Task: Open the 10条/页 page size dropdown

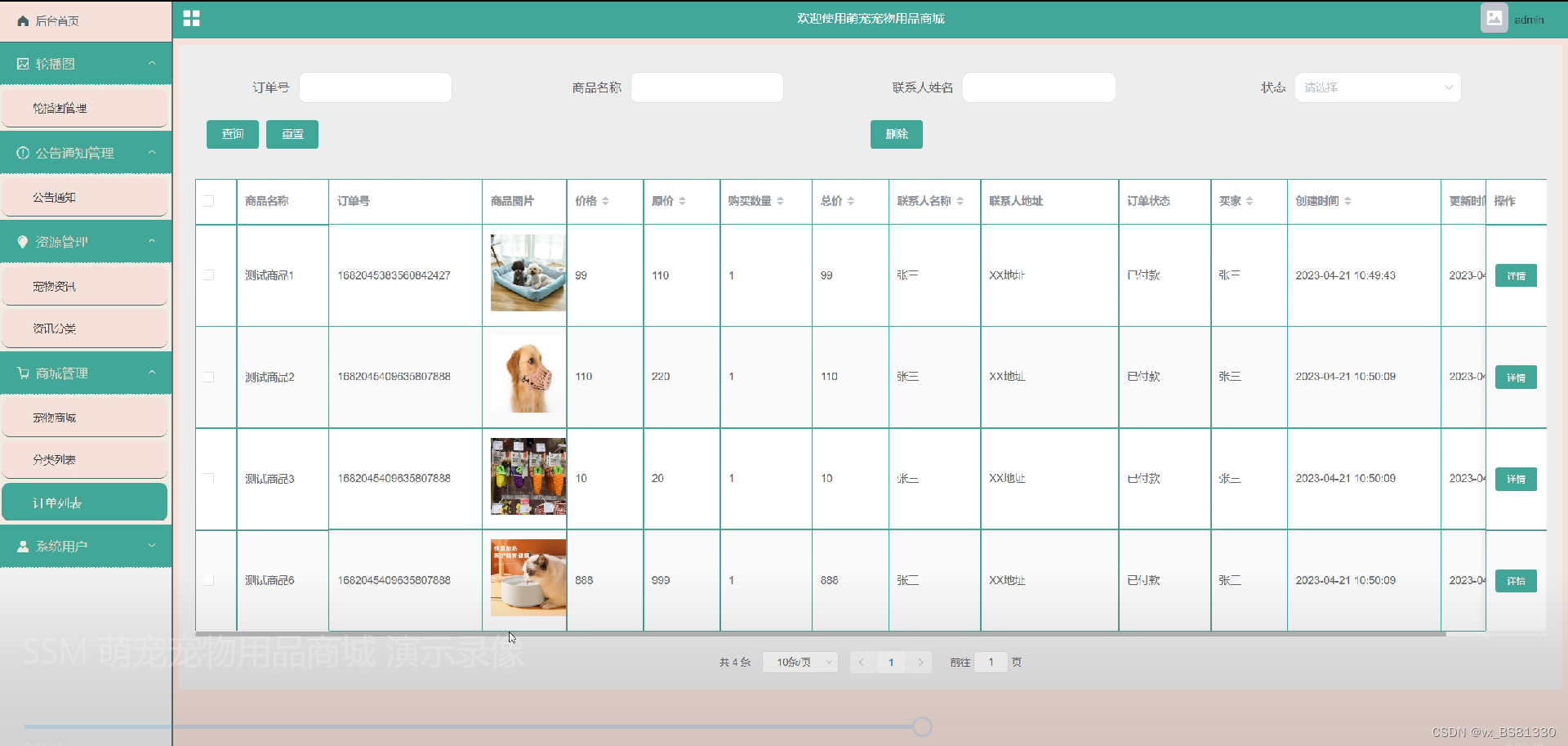Action: point(800,663)
